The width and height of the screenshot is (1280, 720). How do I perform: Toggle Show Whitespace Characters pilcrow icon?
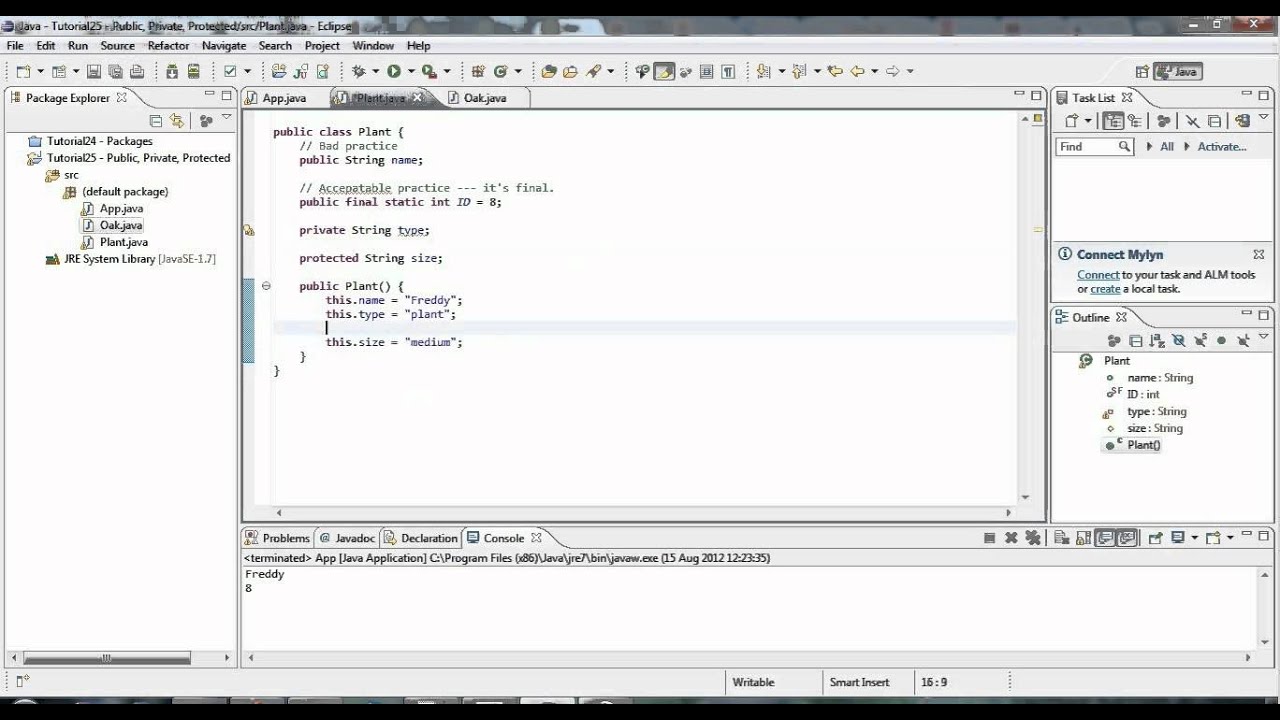pos(728,71)
